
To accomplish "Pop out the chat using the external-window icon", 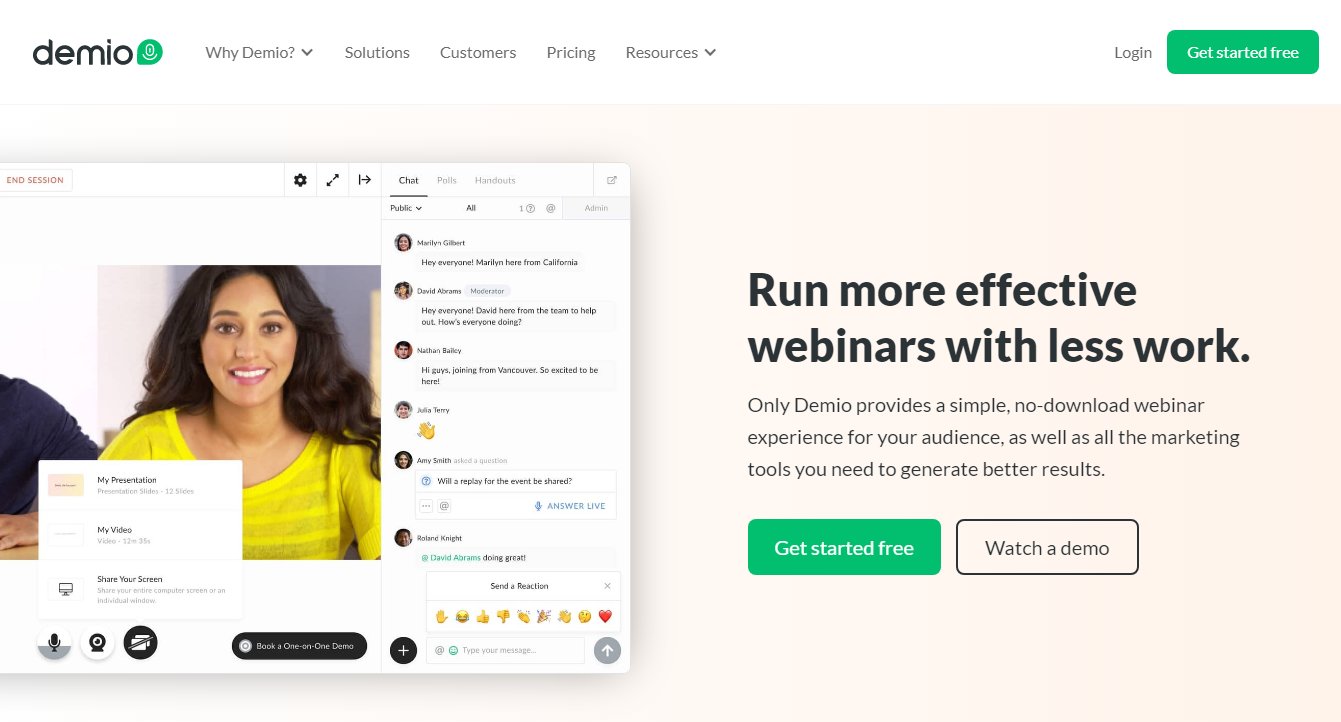I will pyautogui.click(x=611, y=180).
